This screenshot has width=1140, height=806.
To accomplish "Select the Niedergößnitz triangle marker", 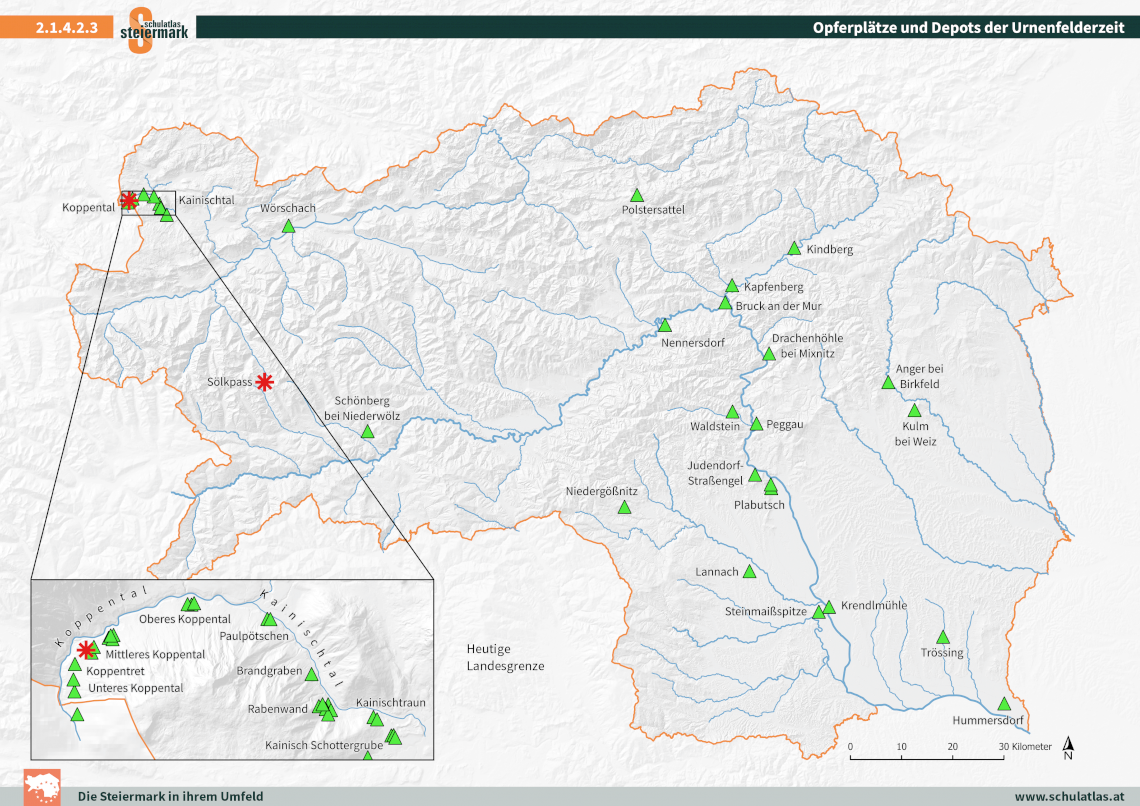I will [x=624, y=508].
